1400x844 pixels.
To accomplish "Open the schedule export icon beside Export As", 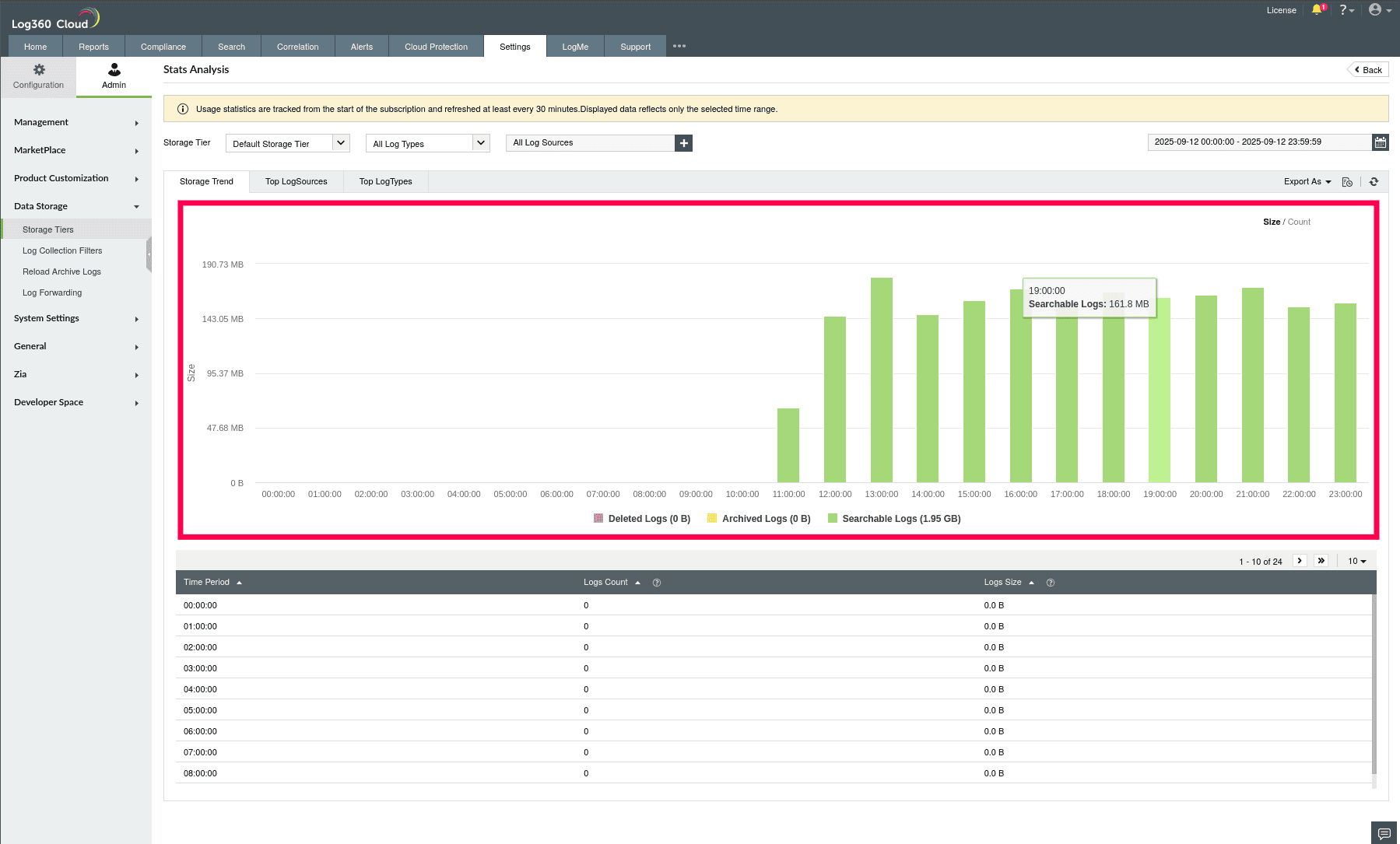I will (1347, 182).
